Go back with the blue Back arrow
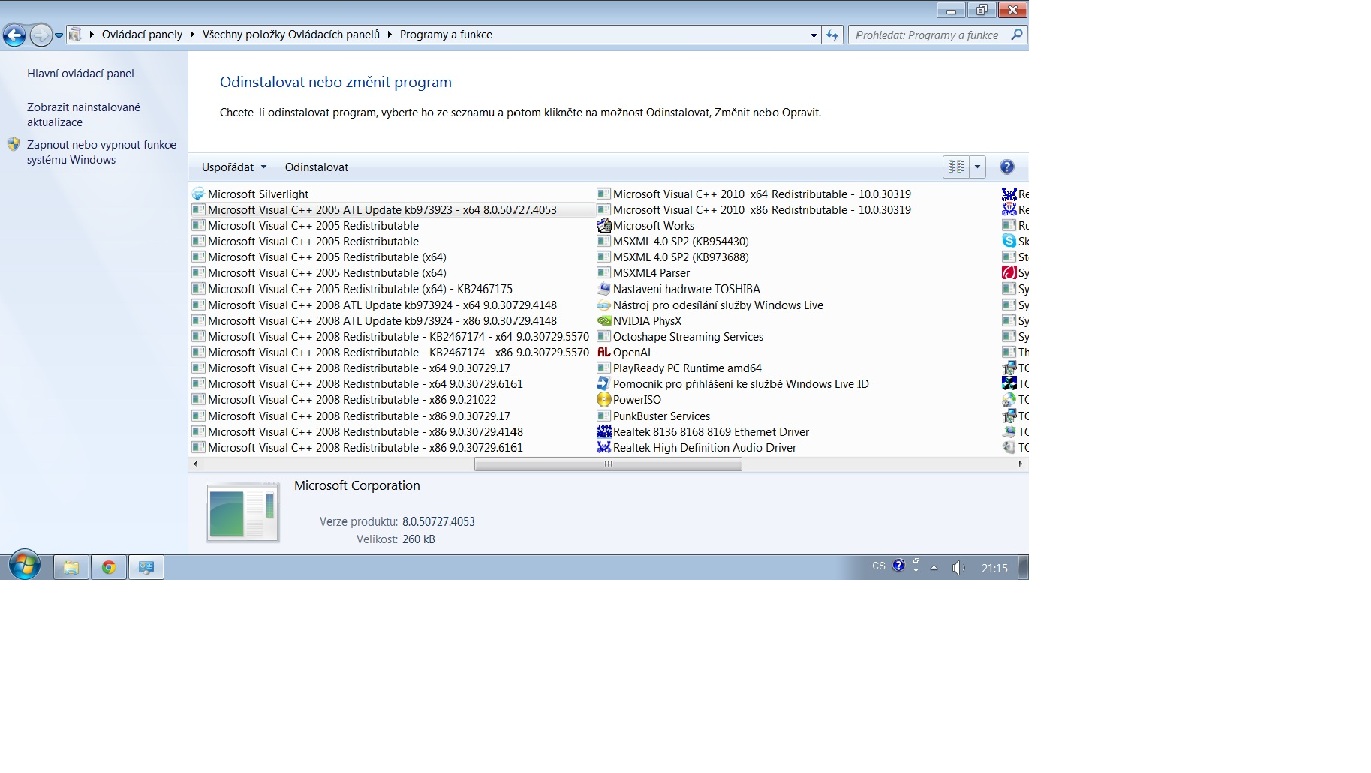 click(x=14, y=36)
